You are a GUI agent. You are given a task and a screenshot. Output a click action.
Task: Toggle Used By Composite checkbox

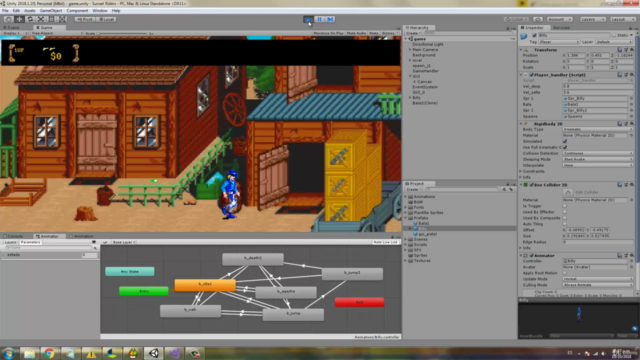565,218
